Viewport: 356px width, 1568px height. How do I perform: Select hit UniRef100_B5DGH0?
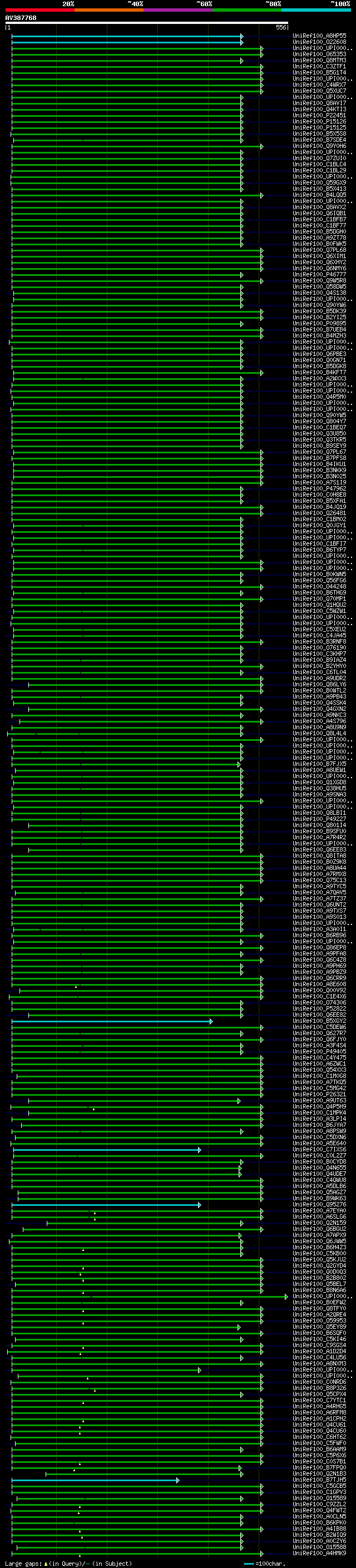pyautogui.click(x=319, y=232)
